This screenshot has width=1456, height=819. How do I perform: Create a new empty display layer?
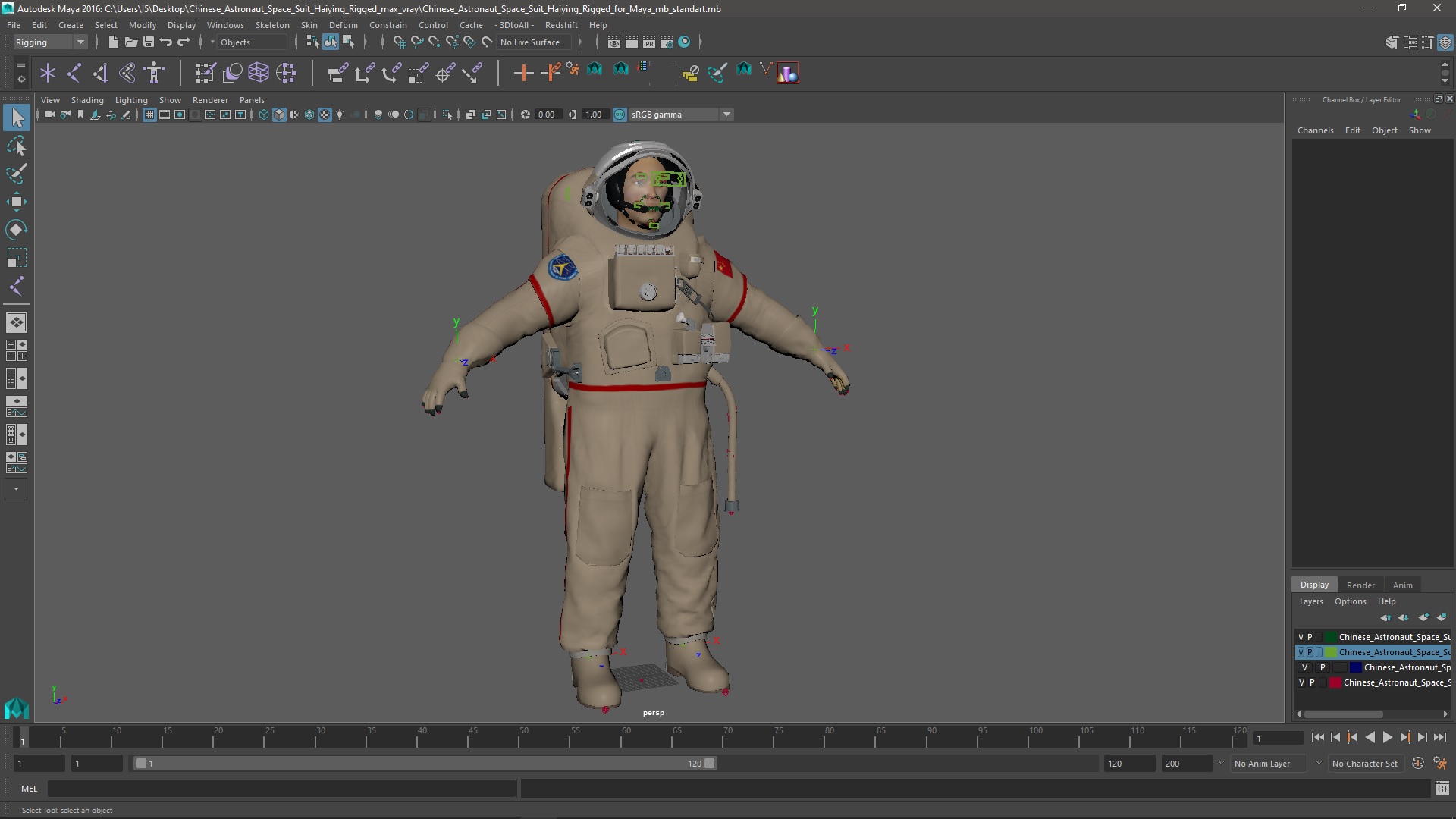coord(1423,617)
